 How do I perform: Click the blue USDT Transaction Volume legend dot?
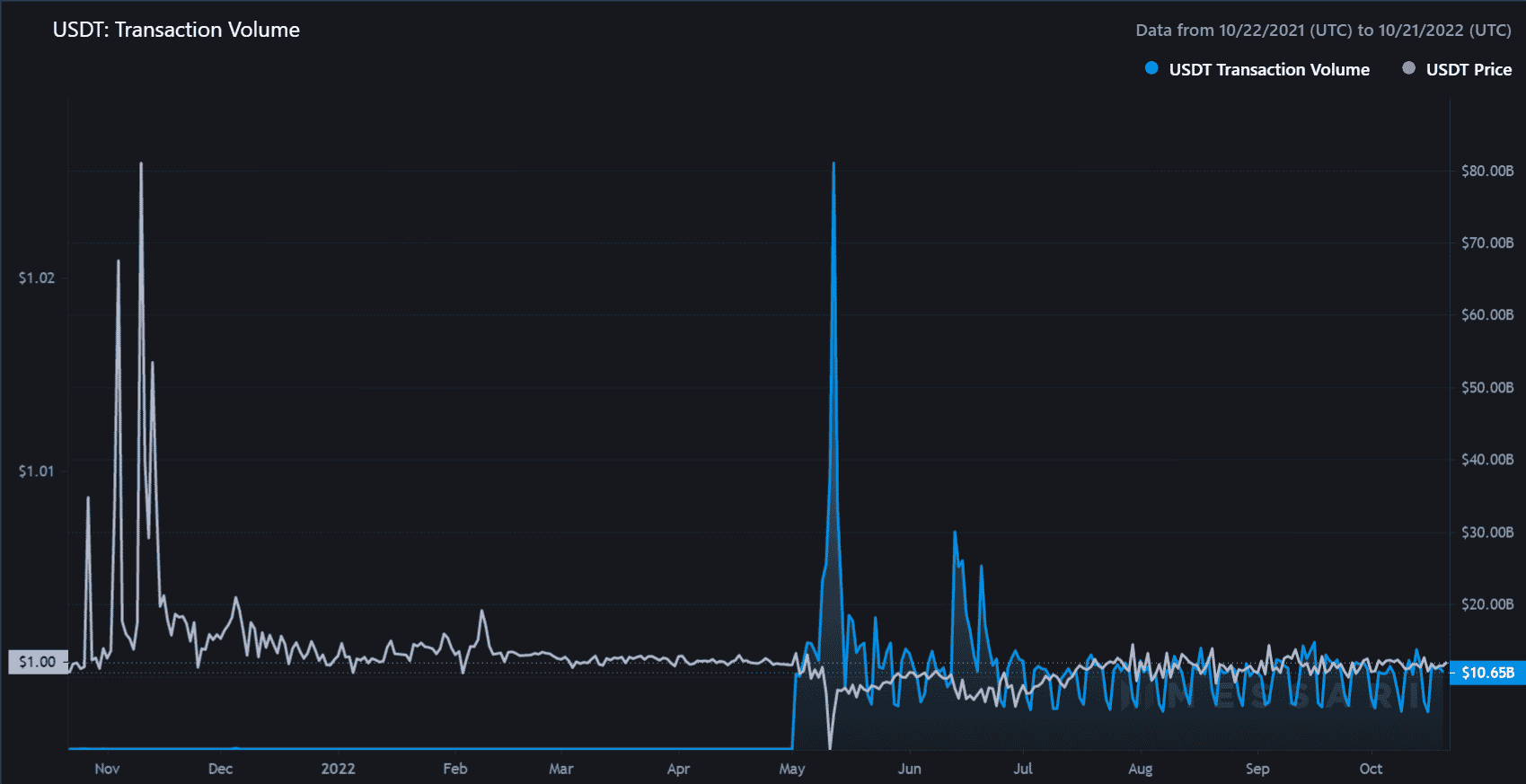click(1151, 68)
